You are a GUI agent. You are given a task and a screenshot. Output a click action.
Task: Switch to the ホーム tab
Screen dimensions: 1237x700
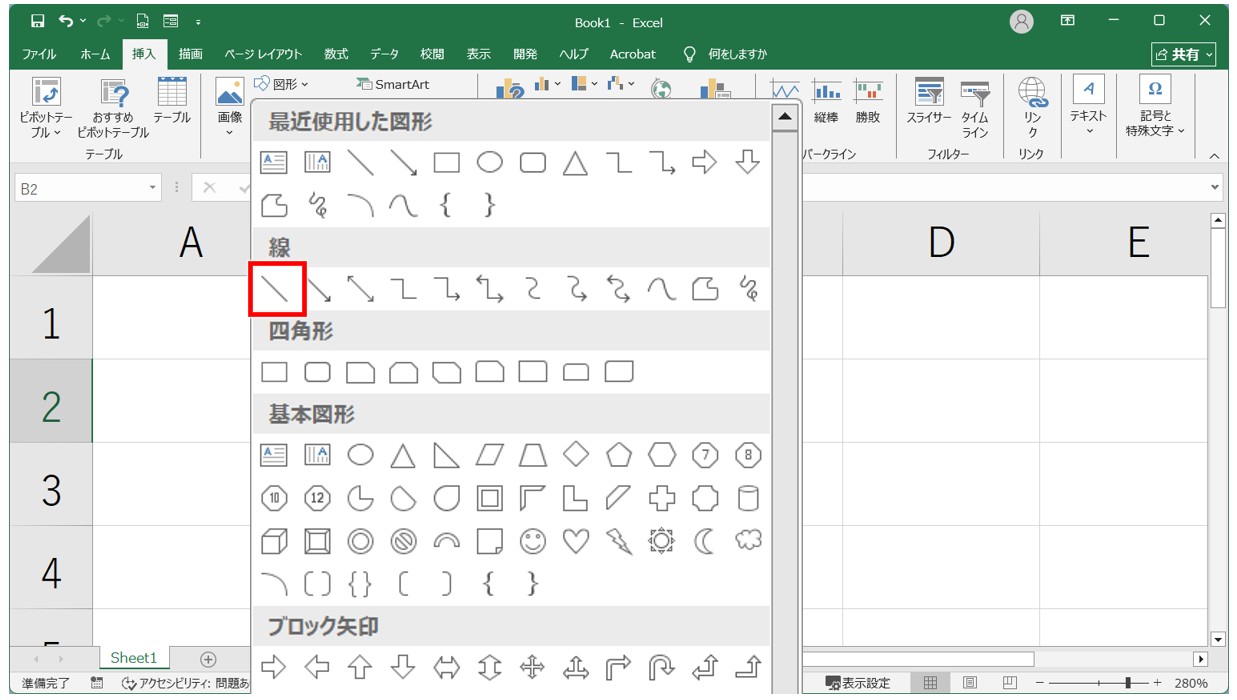tap(95, 54)
